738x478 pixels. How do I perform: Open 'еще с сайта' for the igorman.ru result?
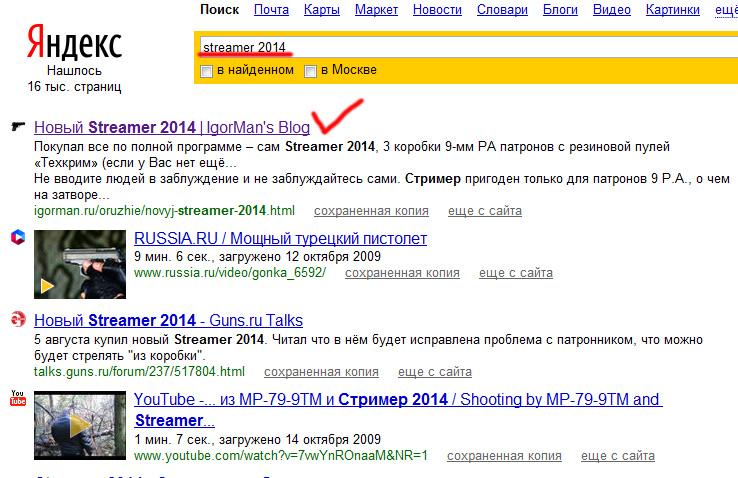485,211
